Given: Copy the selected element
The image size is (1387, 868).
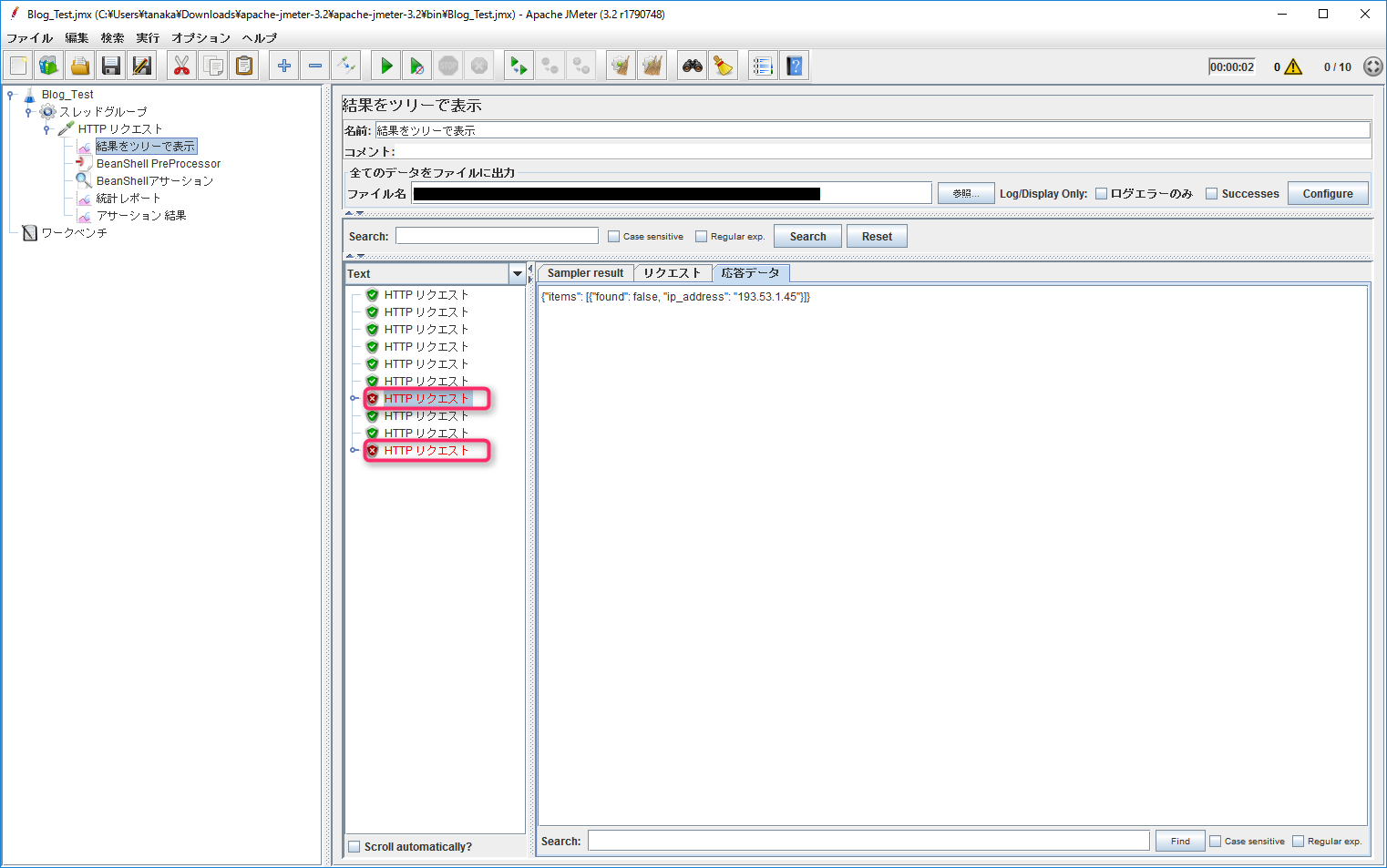Looking at the screenshot, I should click(x=213, y=66).
